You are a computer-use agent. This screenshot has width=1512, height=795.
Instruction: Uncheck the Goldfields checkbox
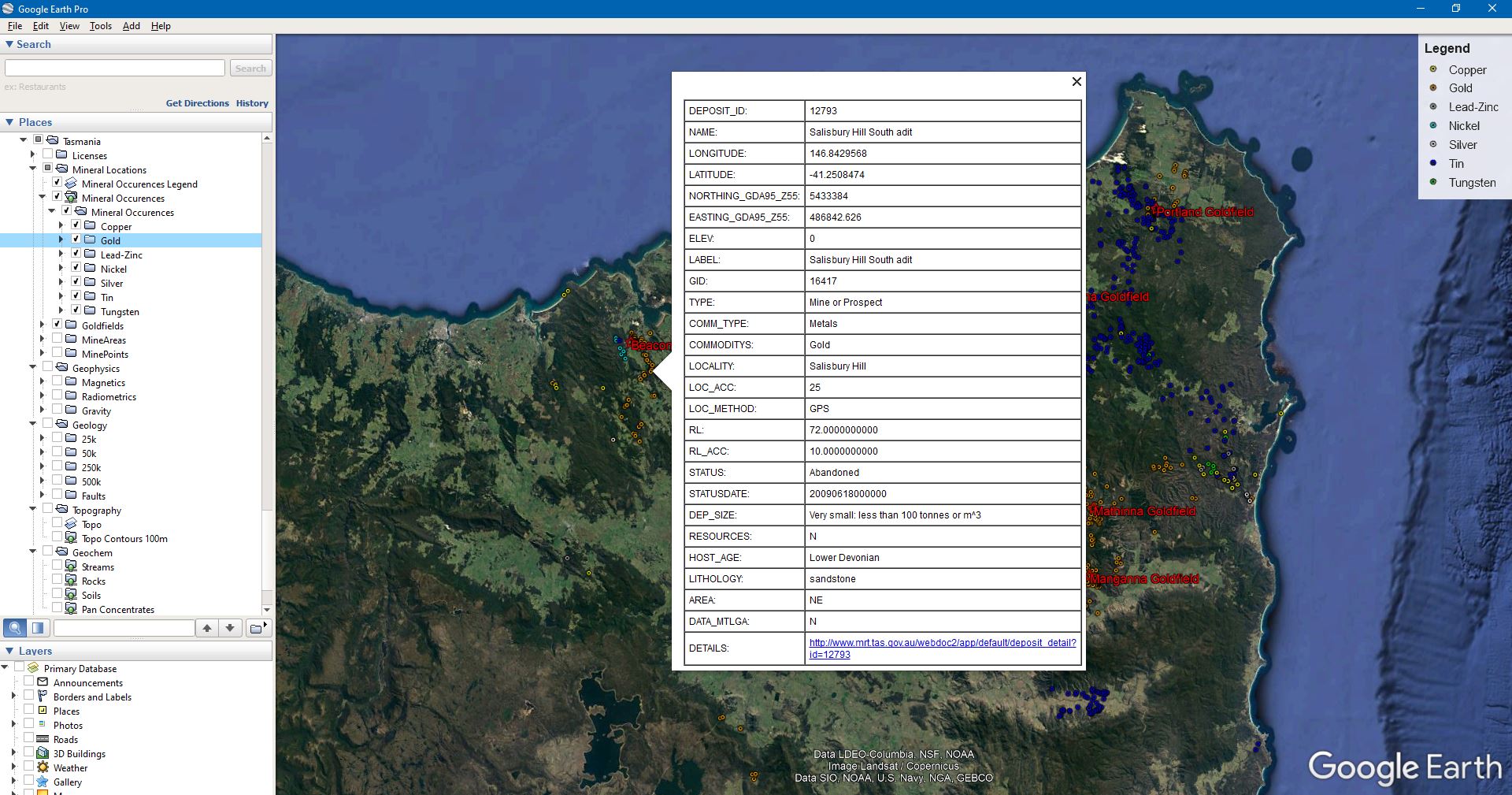[x=57, y=325]
